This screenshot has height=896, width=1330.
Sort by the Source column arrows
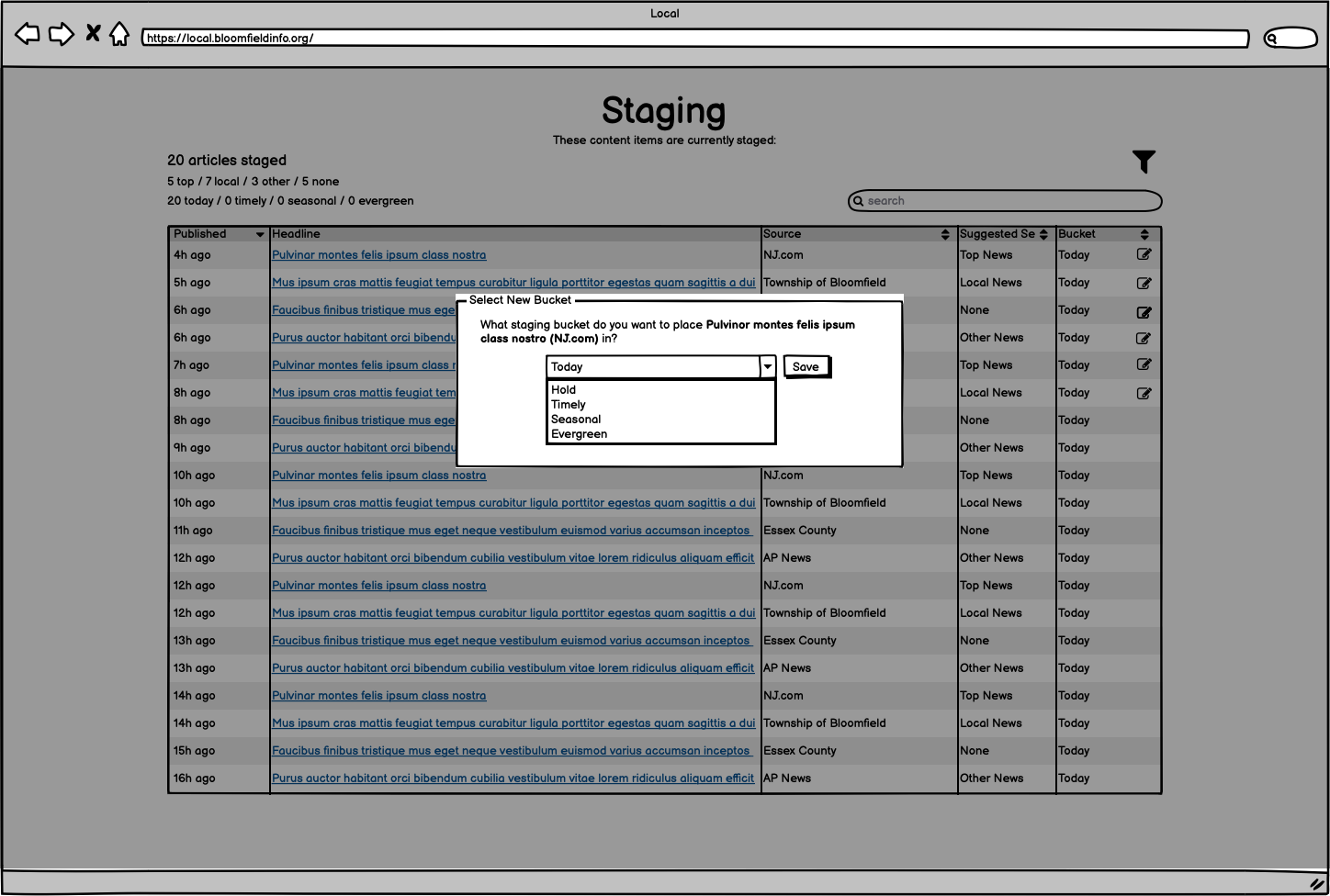[945, 235]
